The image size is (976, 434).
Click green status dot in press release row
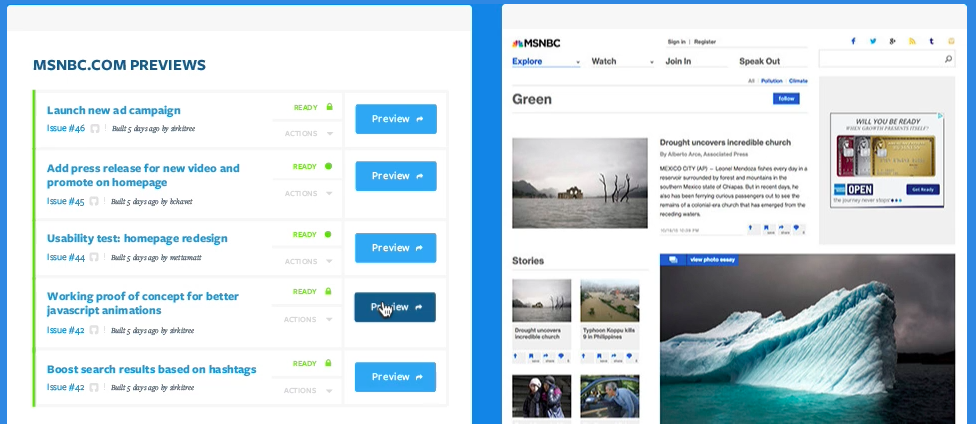click(x=329, y=166)
